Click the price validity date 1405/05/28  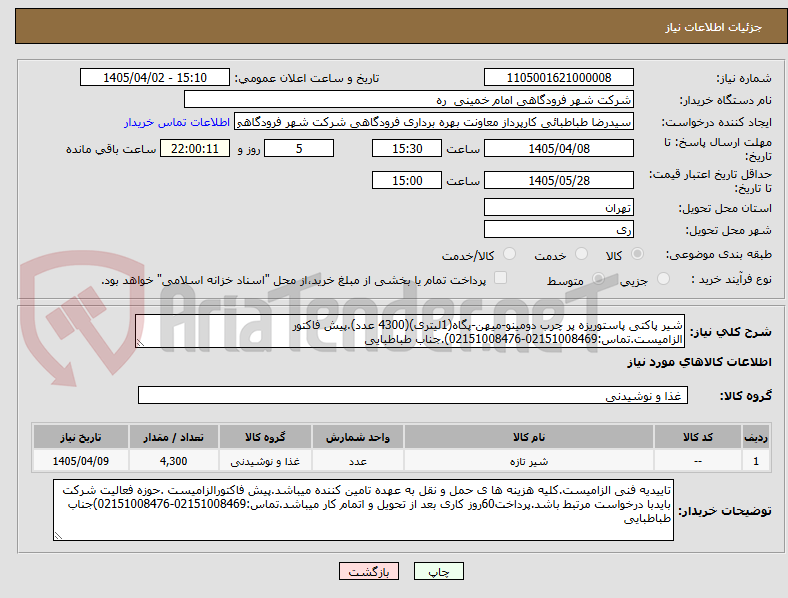(x=558, y=180)
